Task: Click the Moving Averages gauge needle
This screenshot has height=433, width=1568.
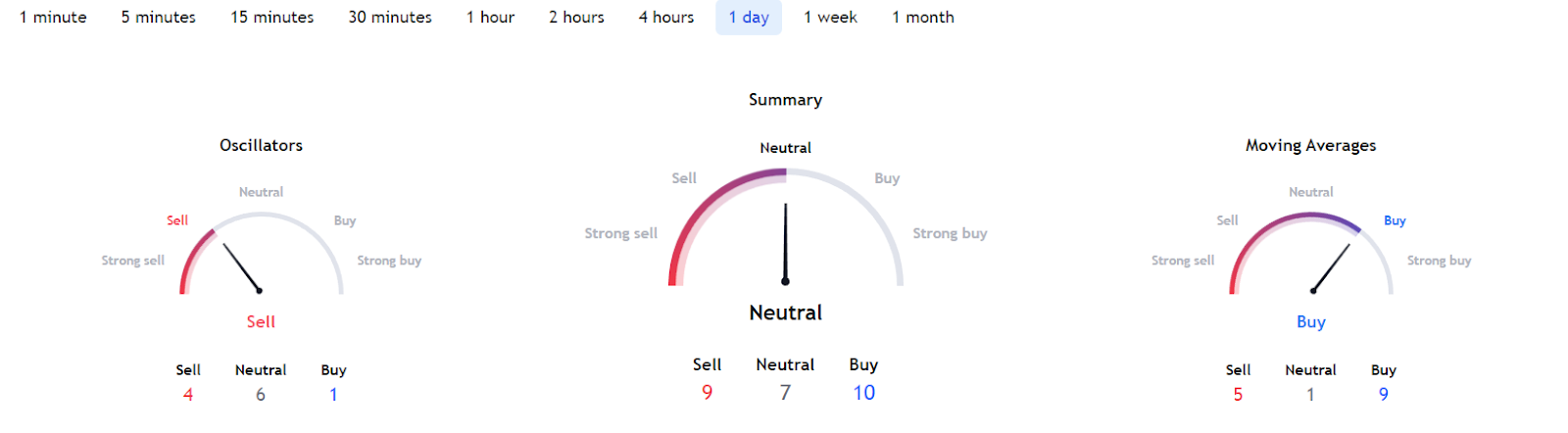Action: point(1331,267)
